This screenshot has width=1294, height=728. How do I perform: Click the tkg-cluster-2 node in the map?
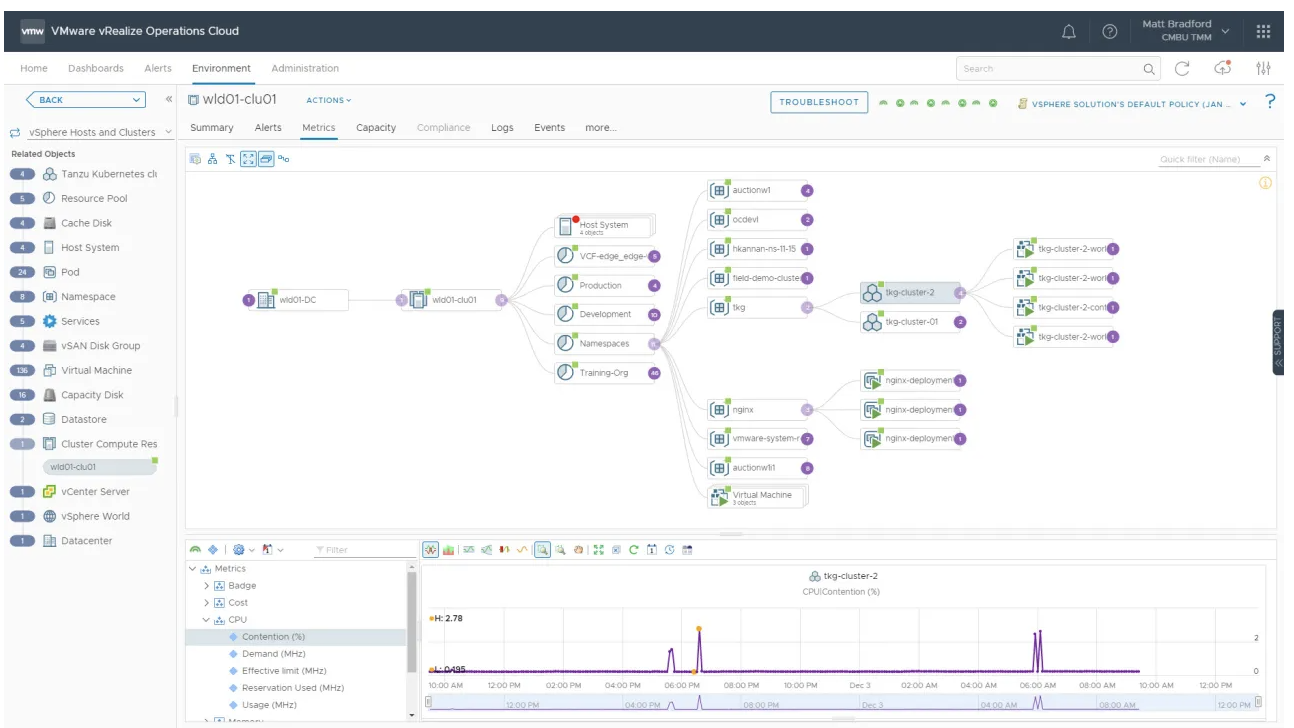[911, 293]
